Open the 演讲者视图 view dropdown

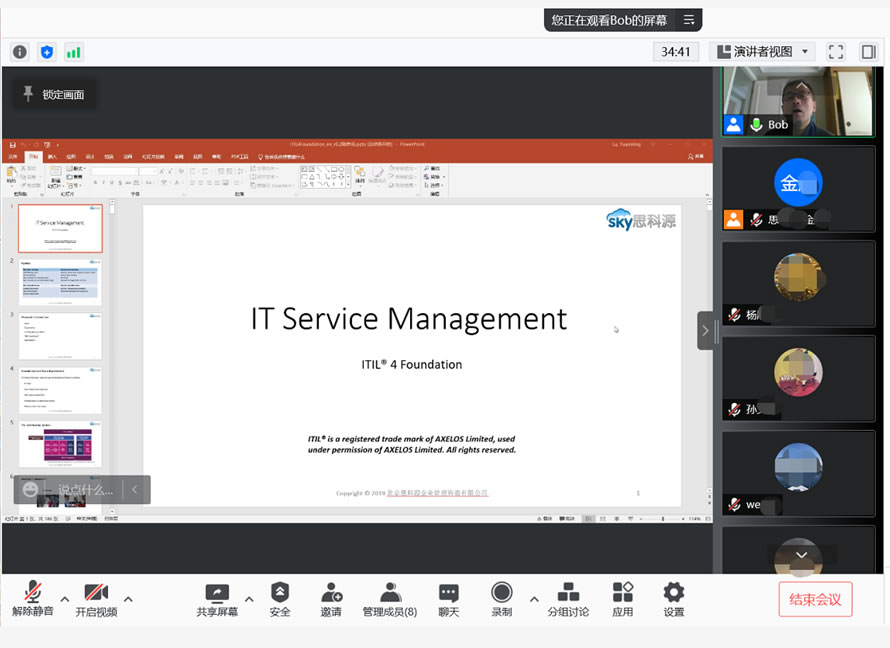point(762,52)
